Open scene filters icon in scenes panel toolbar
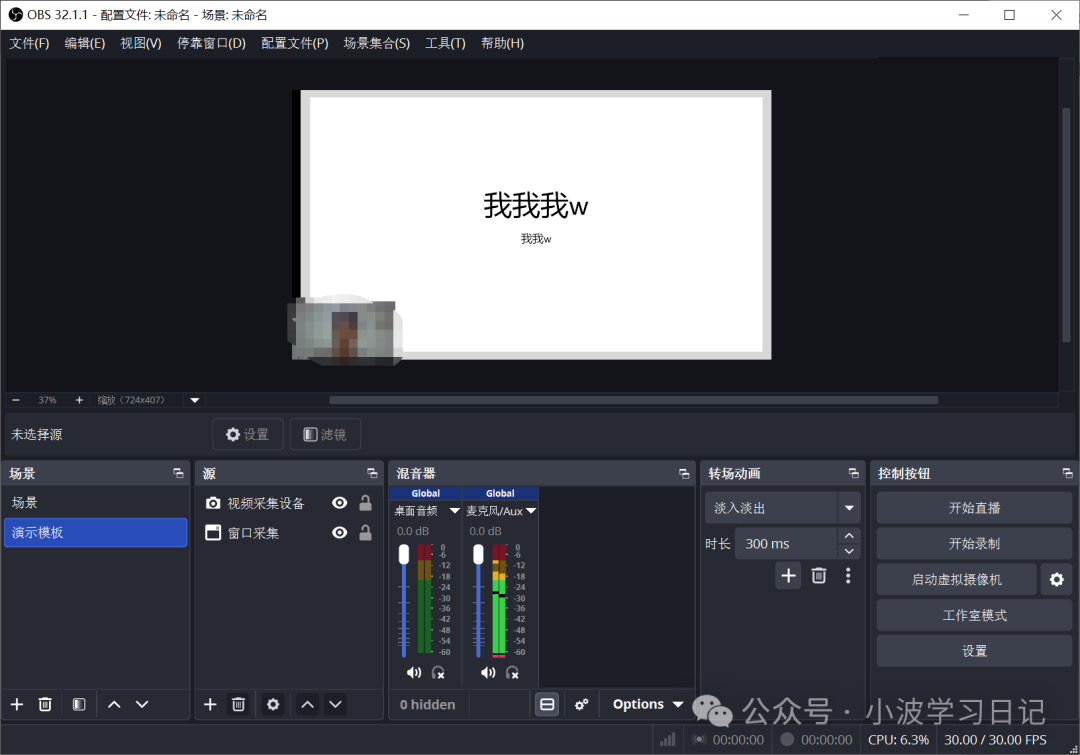Image resolution: width=1080 pixels, height=755 pixels. coord(78,704)
